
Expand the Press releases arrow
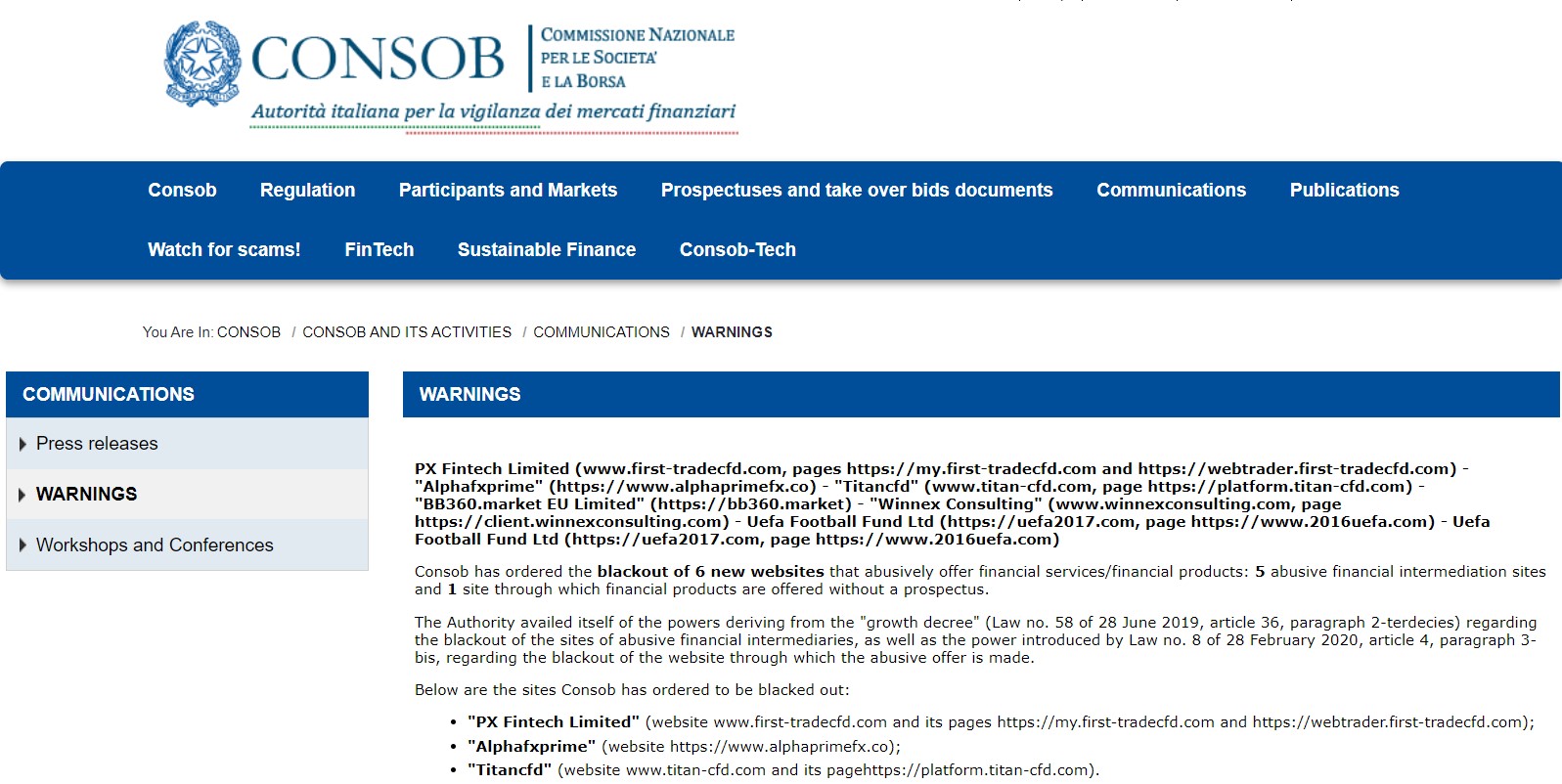(x=22, y=444)
